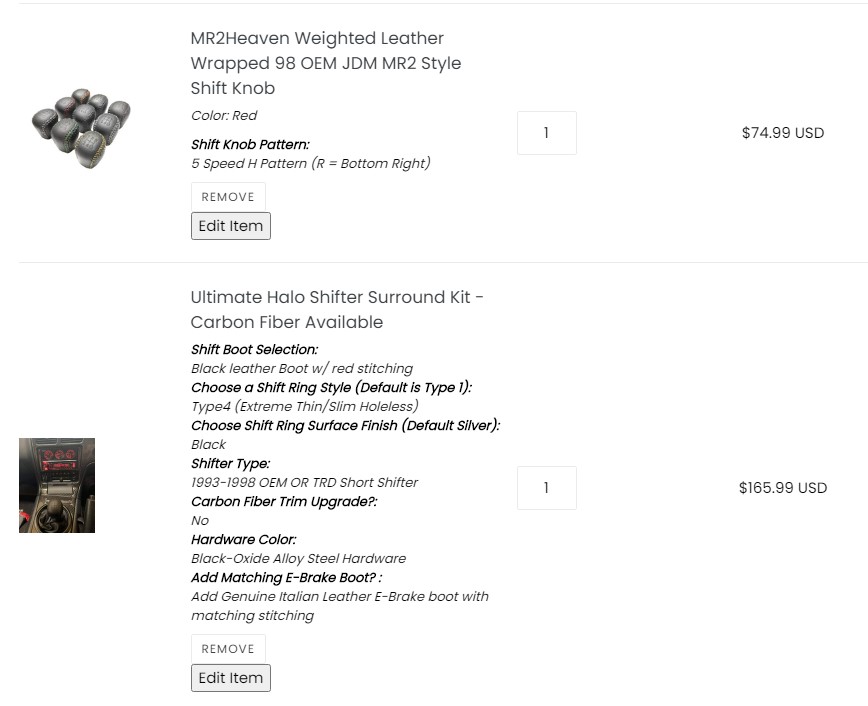868x706 pixels.
Task: Remove the MR2 shift knob from cart
Action: tap(228, 197)
